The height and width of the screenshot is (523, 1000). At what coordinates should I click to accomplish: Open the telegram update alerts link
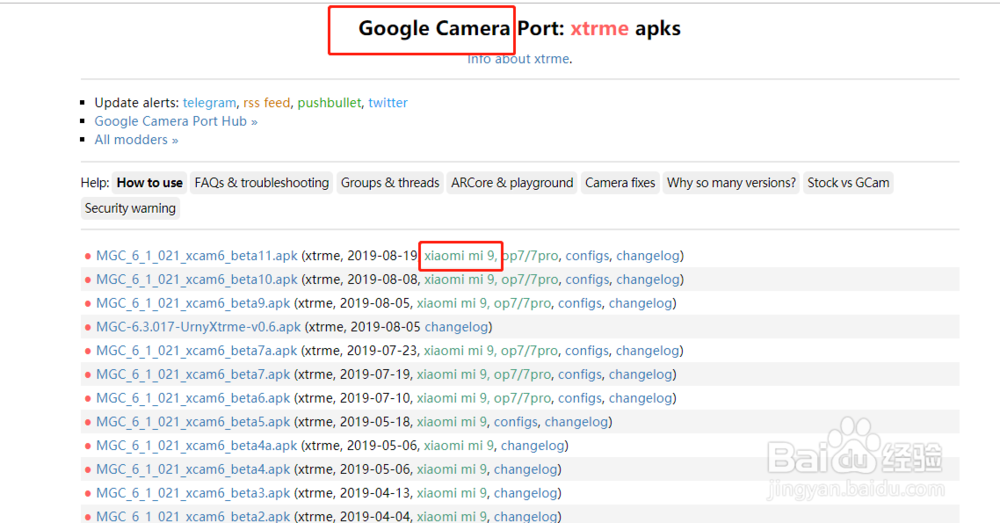209,103
